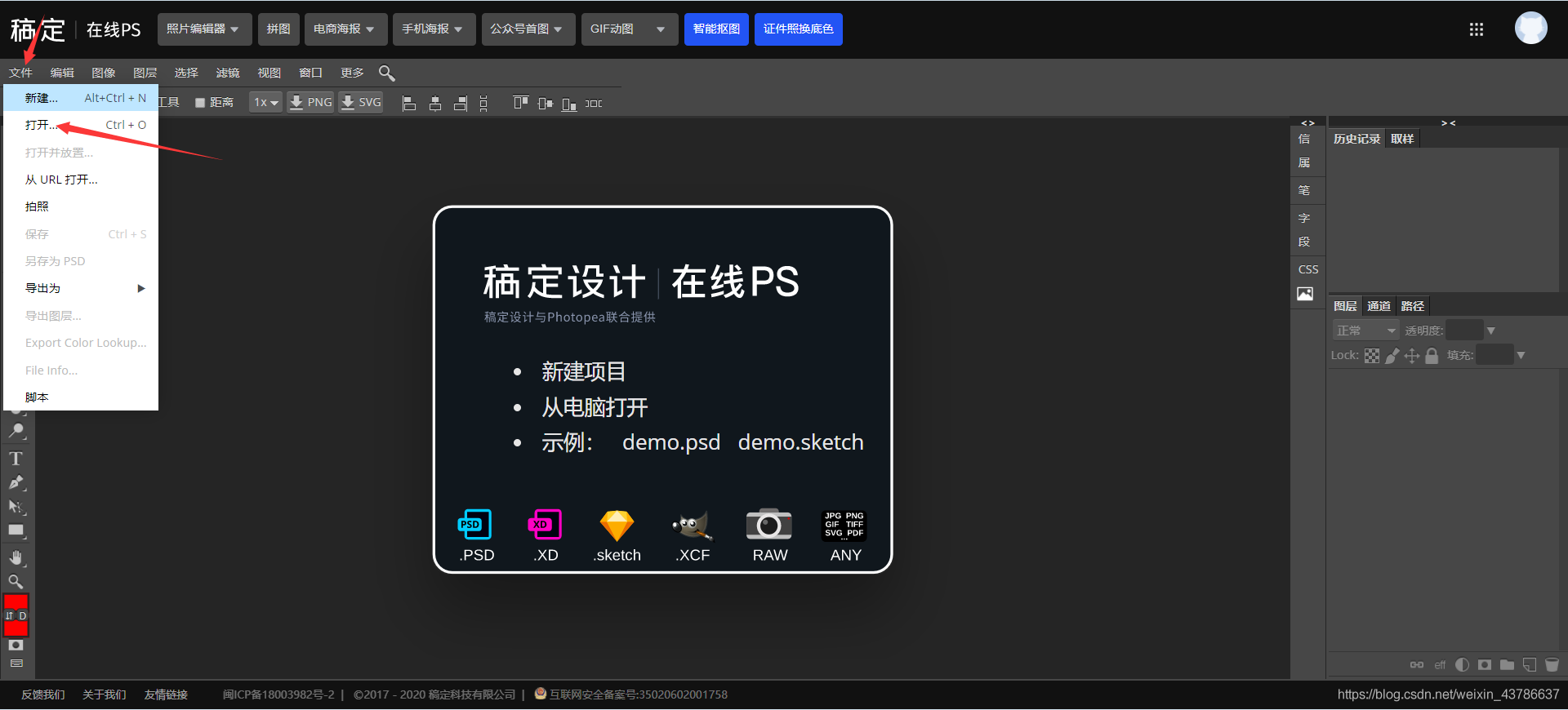Open the apps grid icon at top right
Screen dimensions: 1568x710
(x=1477, y=29)
